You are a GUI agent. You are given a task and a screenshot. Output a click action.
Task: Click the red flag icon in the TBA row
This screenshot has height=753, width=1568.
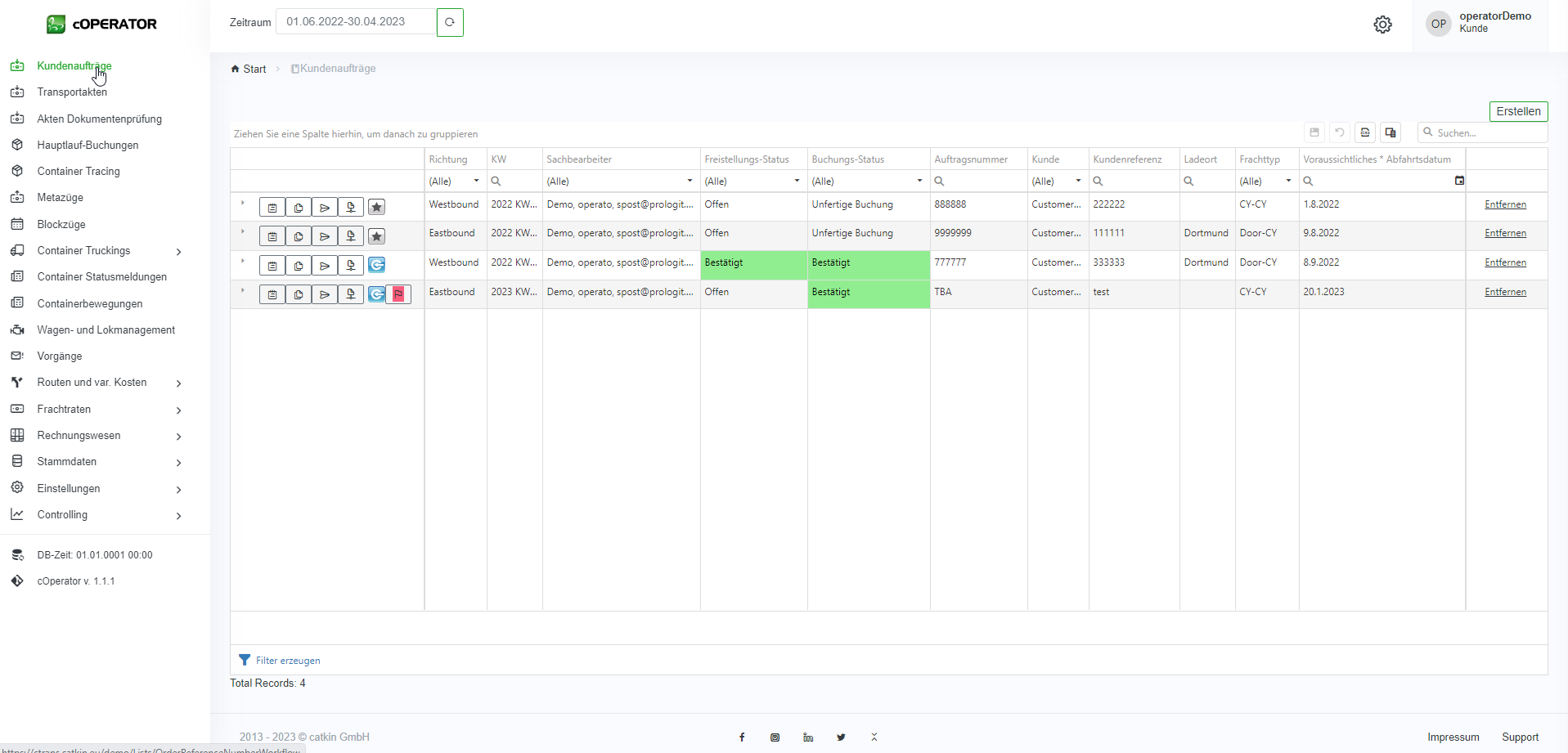(x=398, y=294)
